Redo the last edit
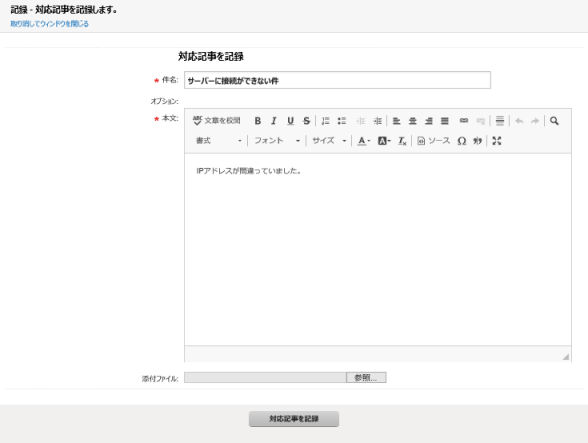 [x=535, y=121]
